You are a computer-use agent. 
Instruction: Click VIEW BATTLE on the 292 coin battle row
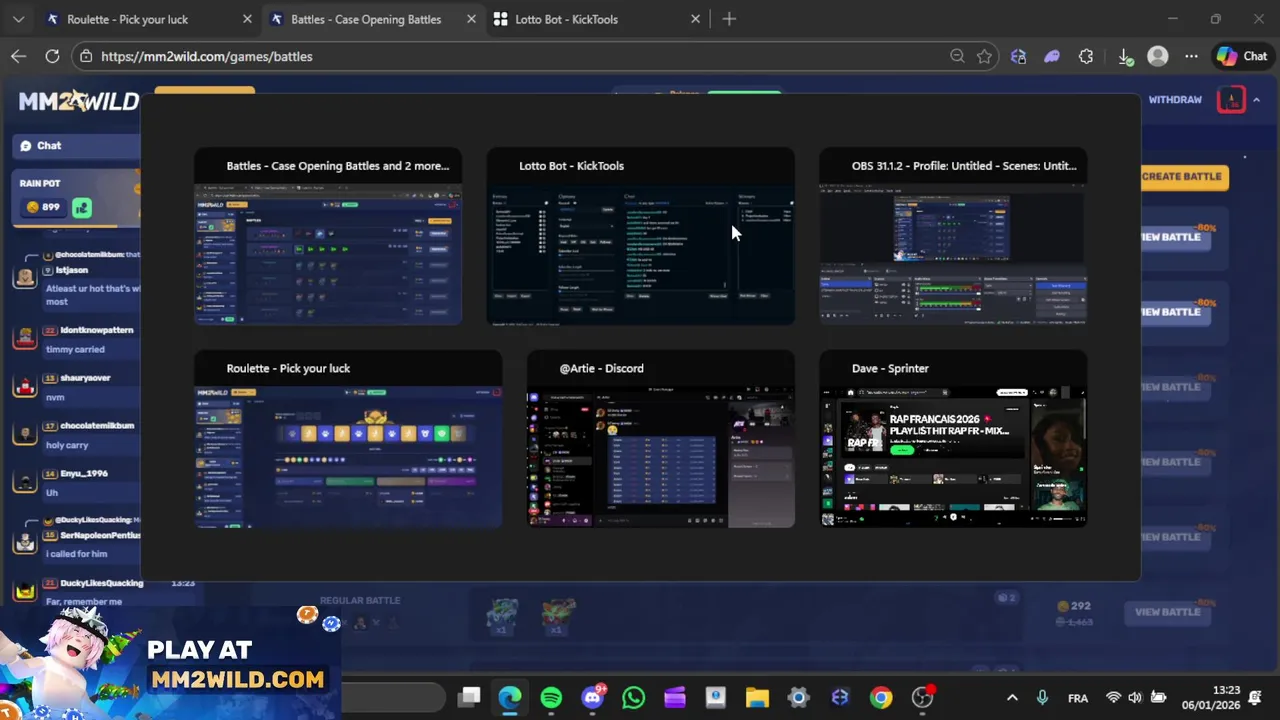point(1167,612)
